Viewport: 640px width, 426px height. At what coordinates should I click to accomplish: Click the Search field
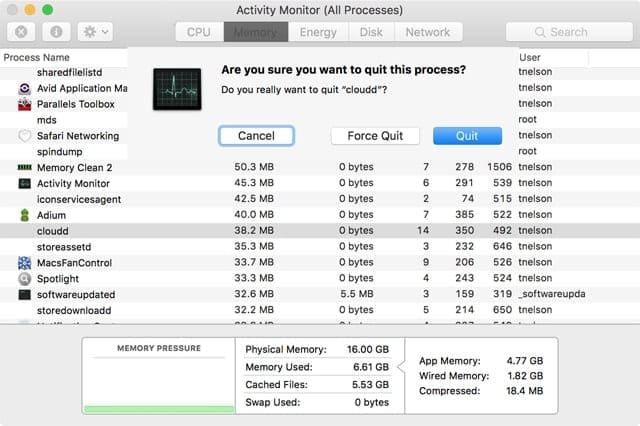[567, 32]
